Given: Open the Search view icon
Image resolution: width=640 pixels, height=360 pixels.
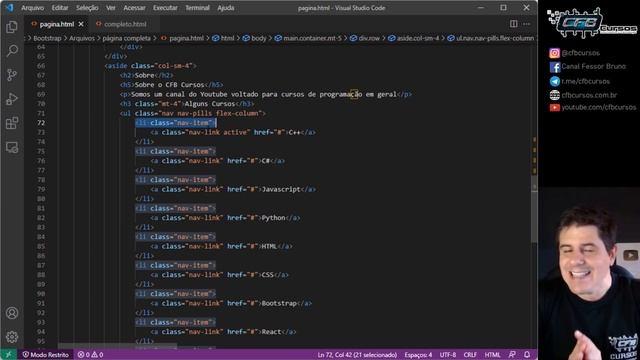Looking at the screenshot, I should [12, 51].
